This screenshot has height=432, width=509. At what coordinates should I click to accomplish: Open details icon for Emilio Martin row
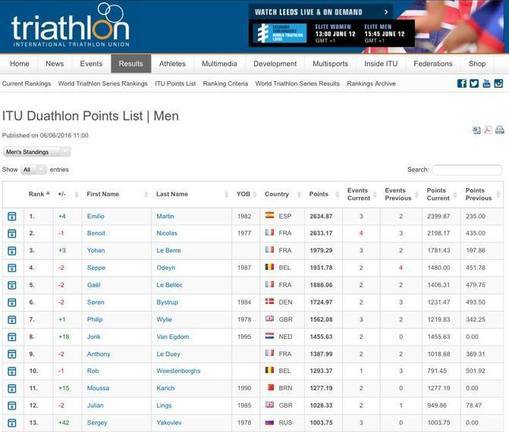coord(12,216)
